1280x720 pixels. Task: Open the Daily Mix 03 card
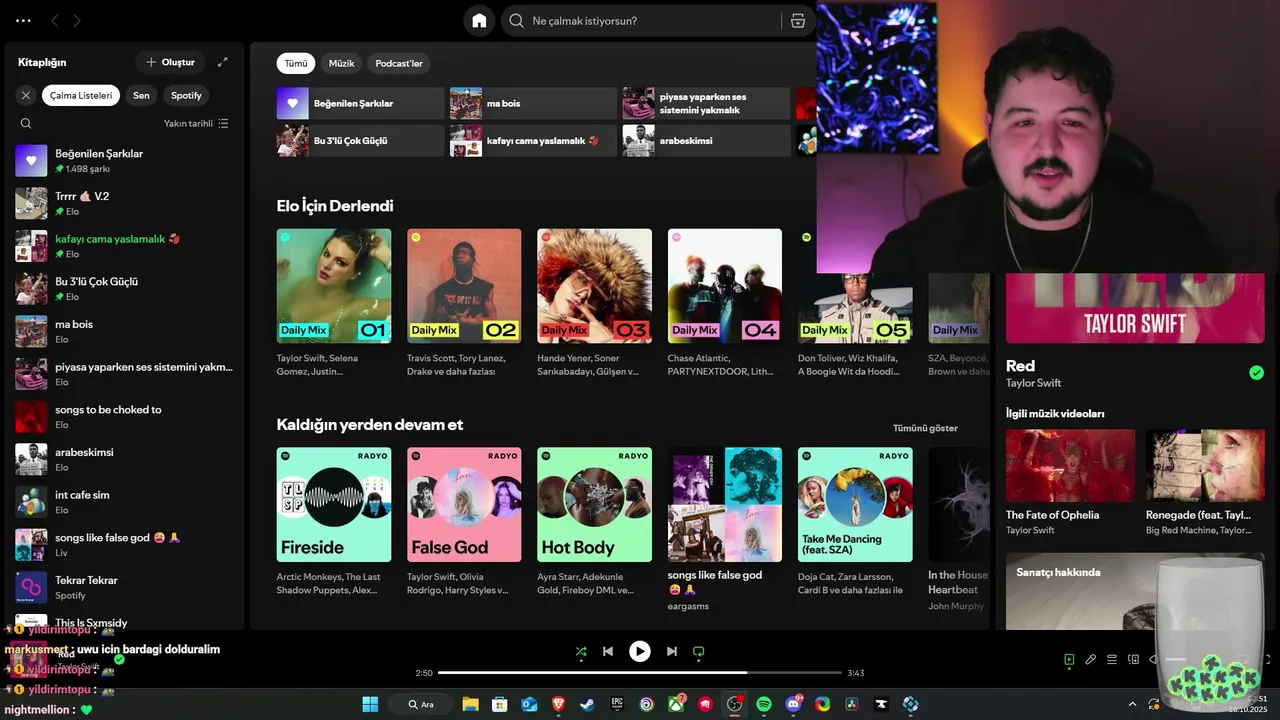tap(594, 305)
